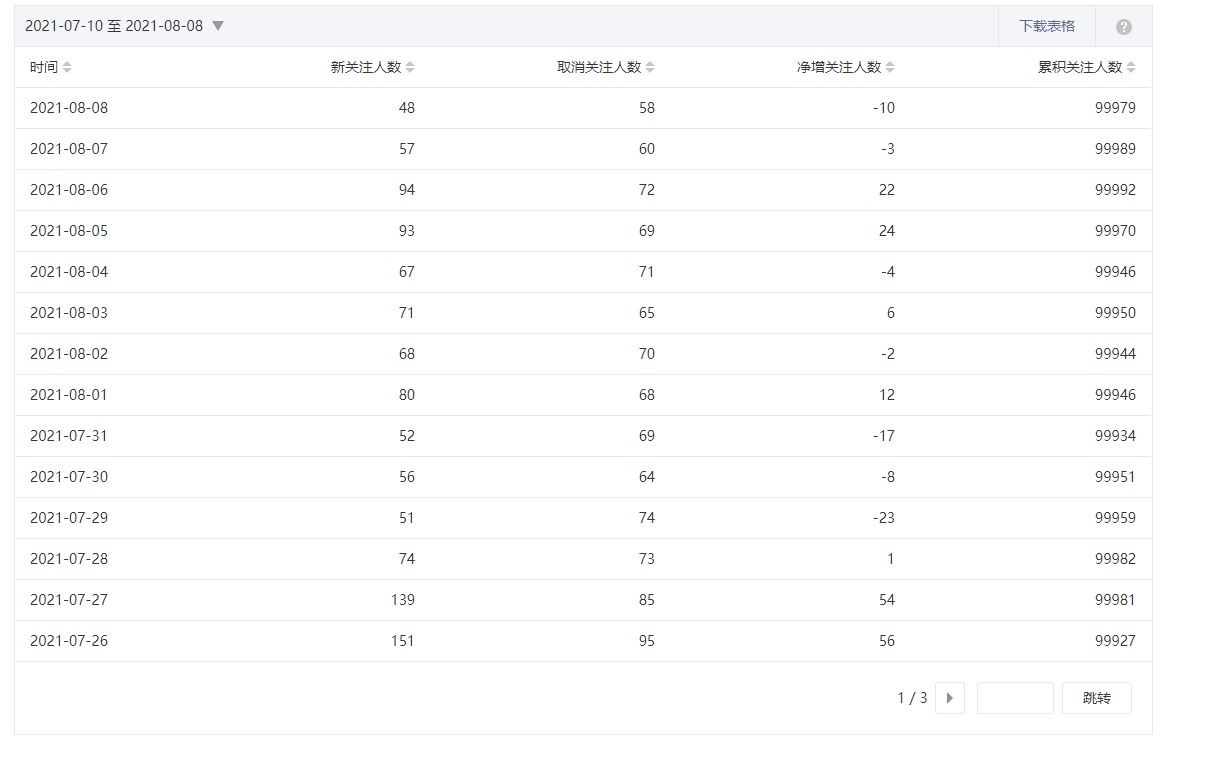Click the 下载表格 download button
The image size is (1217, 776).
tap(1047, 26)
